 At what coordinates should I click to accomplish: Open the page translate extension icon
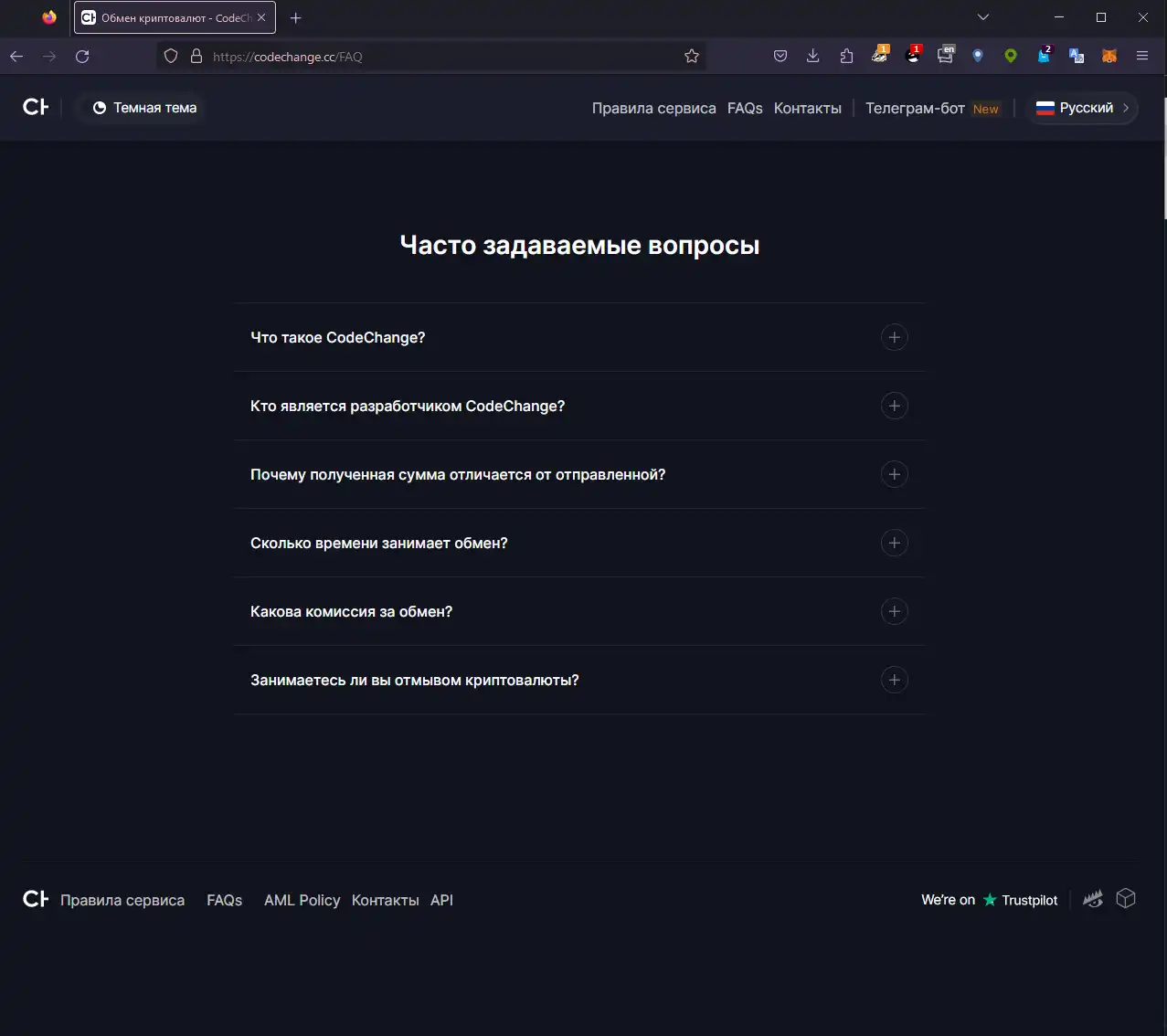1077,57
